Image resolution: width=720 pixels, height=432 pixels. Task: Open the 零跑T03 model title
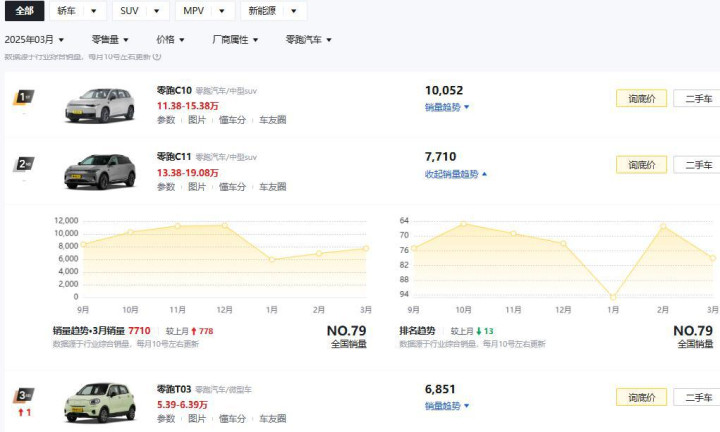[x=174, y=389]
